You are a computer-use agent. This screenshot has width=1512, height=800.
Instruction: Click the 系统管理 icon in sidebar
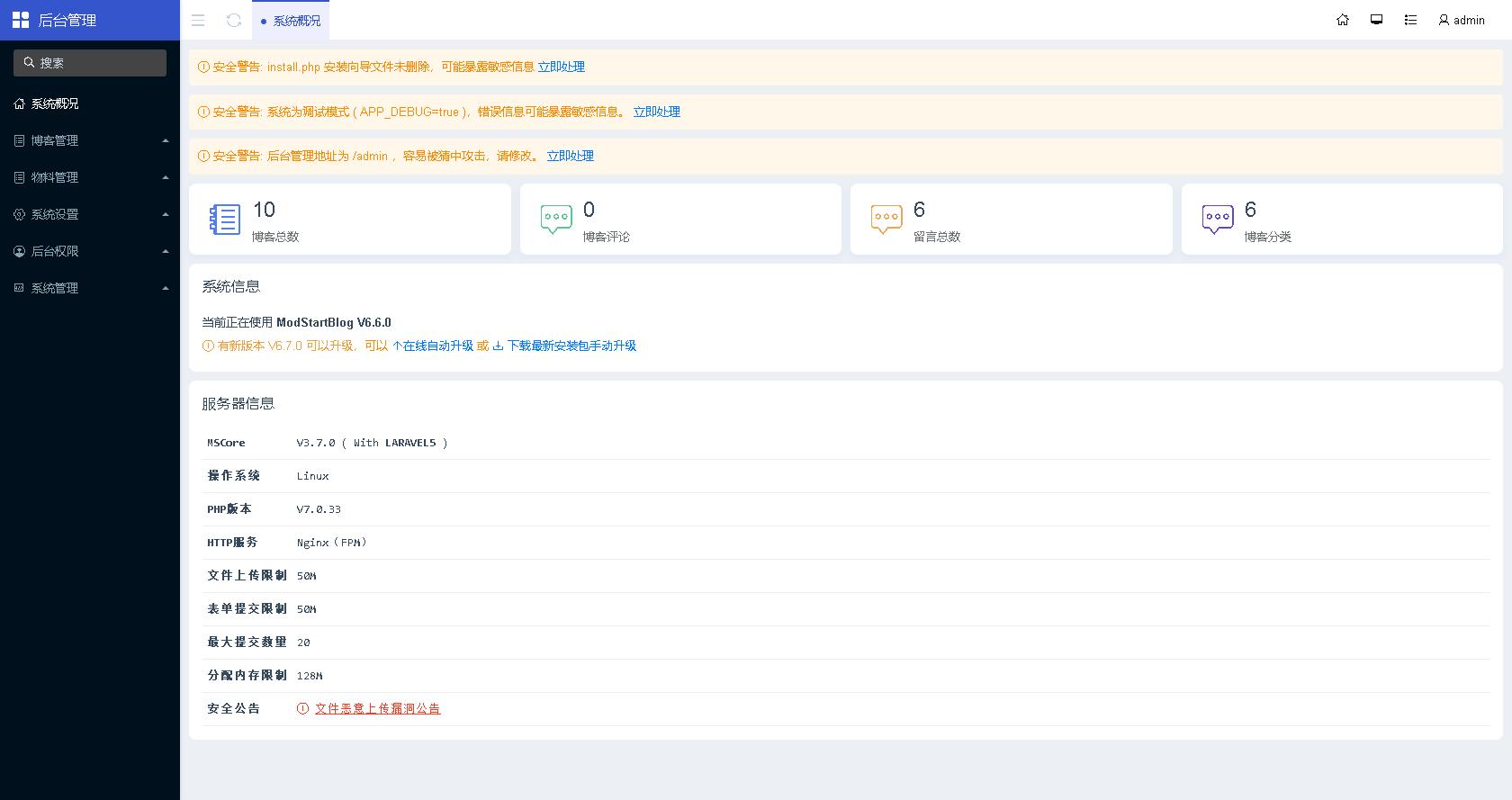coord(19,288)
